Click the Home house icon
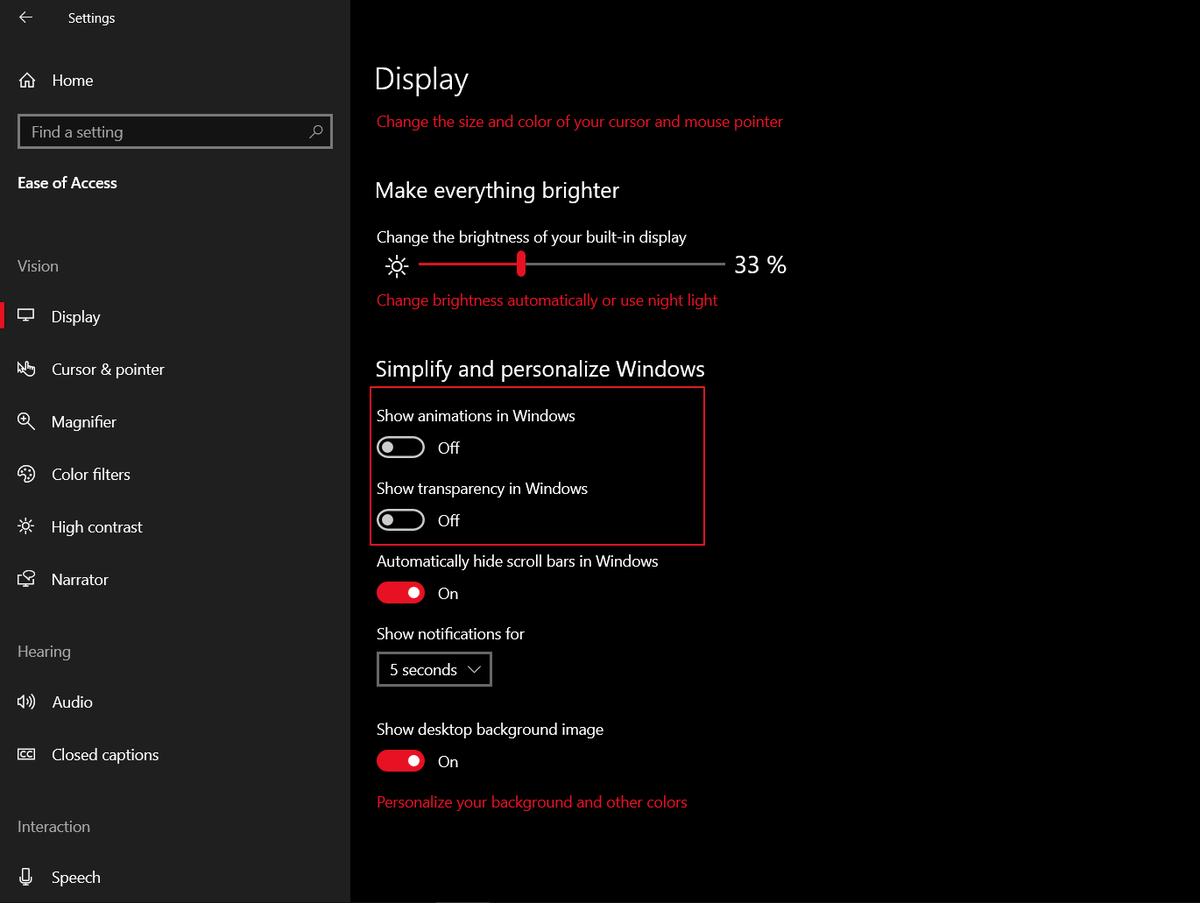The width and height of the screenshot is (1200, 903). 27,81
